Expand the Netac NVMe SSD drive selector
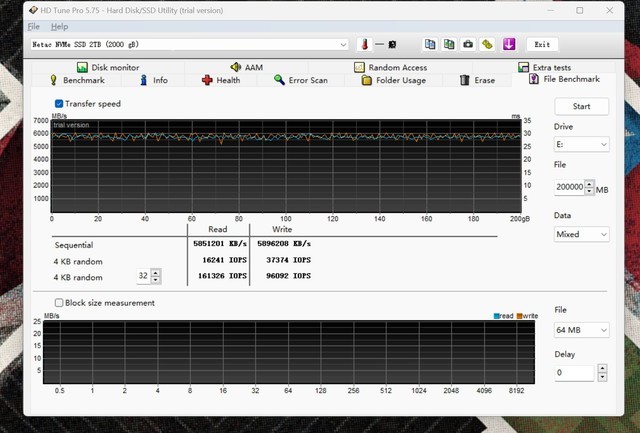640x433 pixels. pyautogui.click(x=343, y=45)
